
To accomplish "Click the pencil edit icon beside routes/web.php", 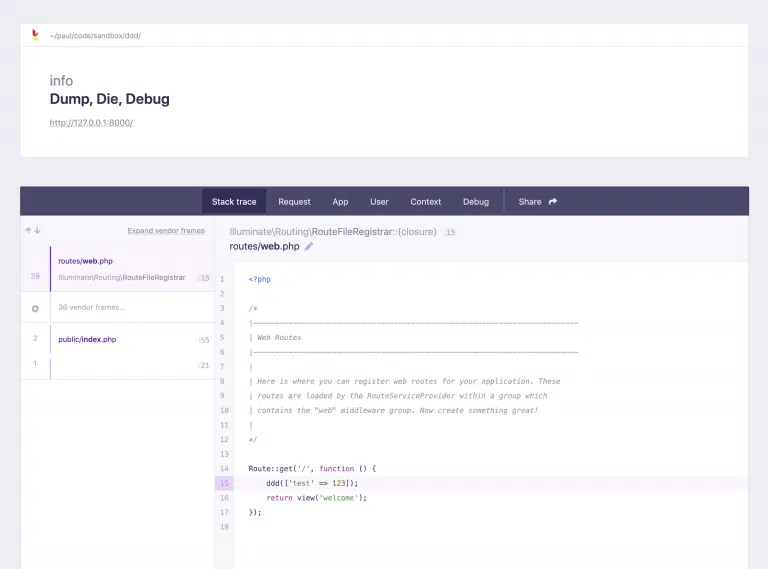I will [309, 246].
